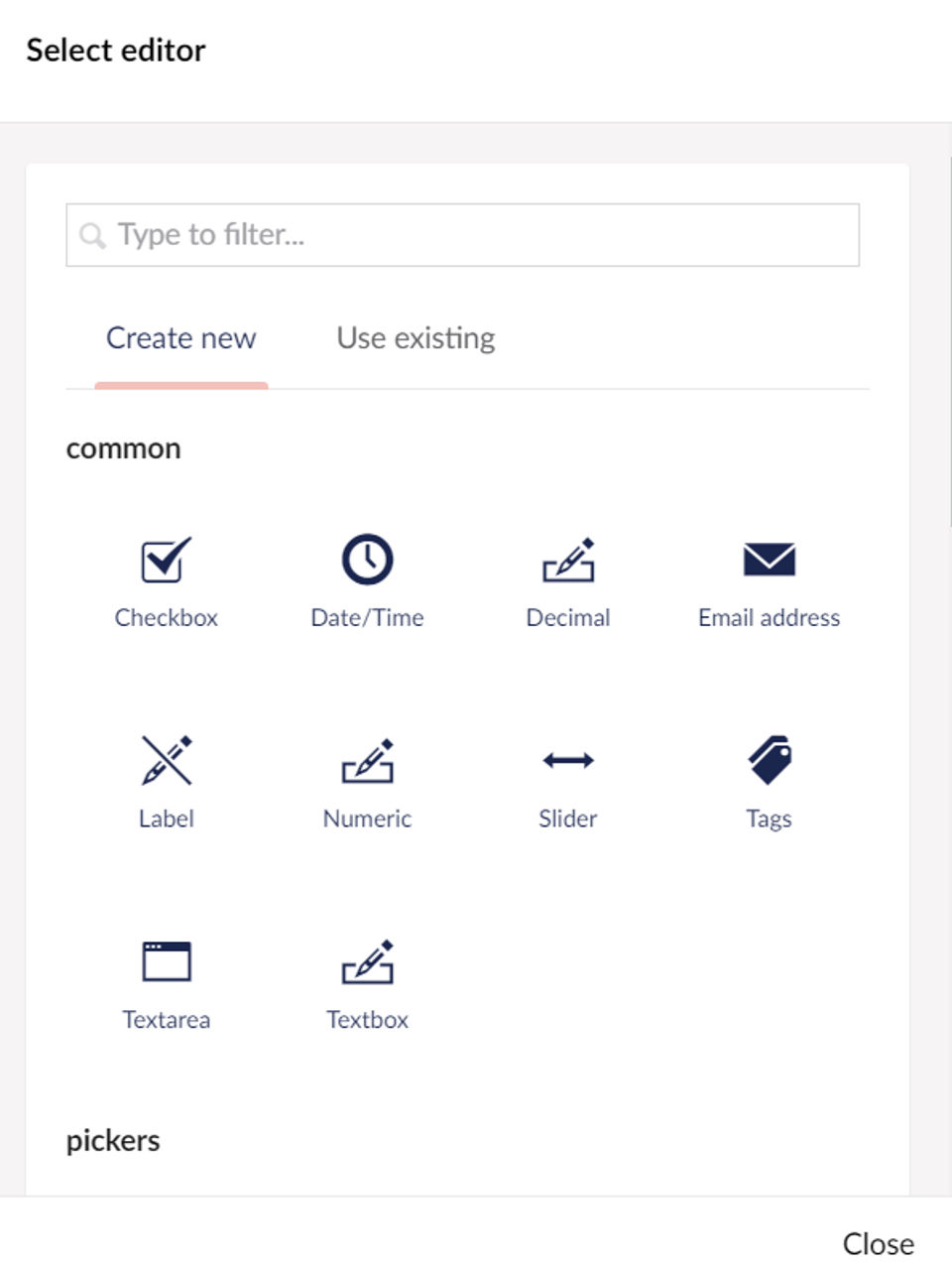Click the 'Slider' text label
This screenshot has height=1264, width=952.
568,820
